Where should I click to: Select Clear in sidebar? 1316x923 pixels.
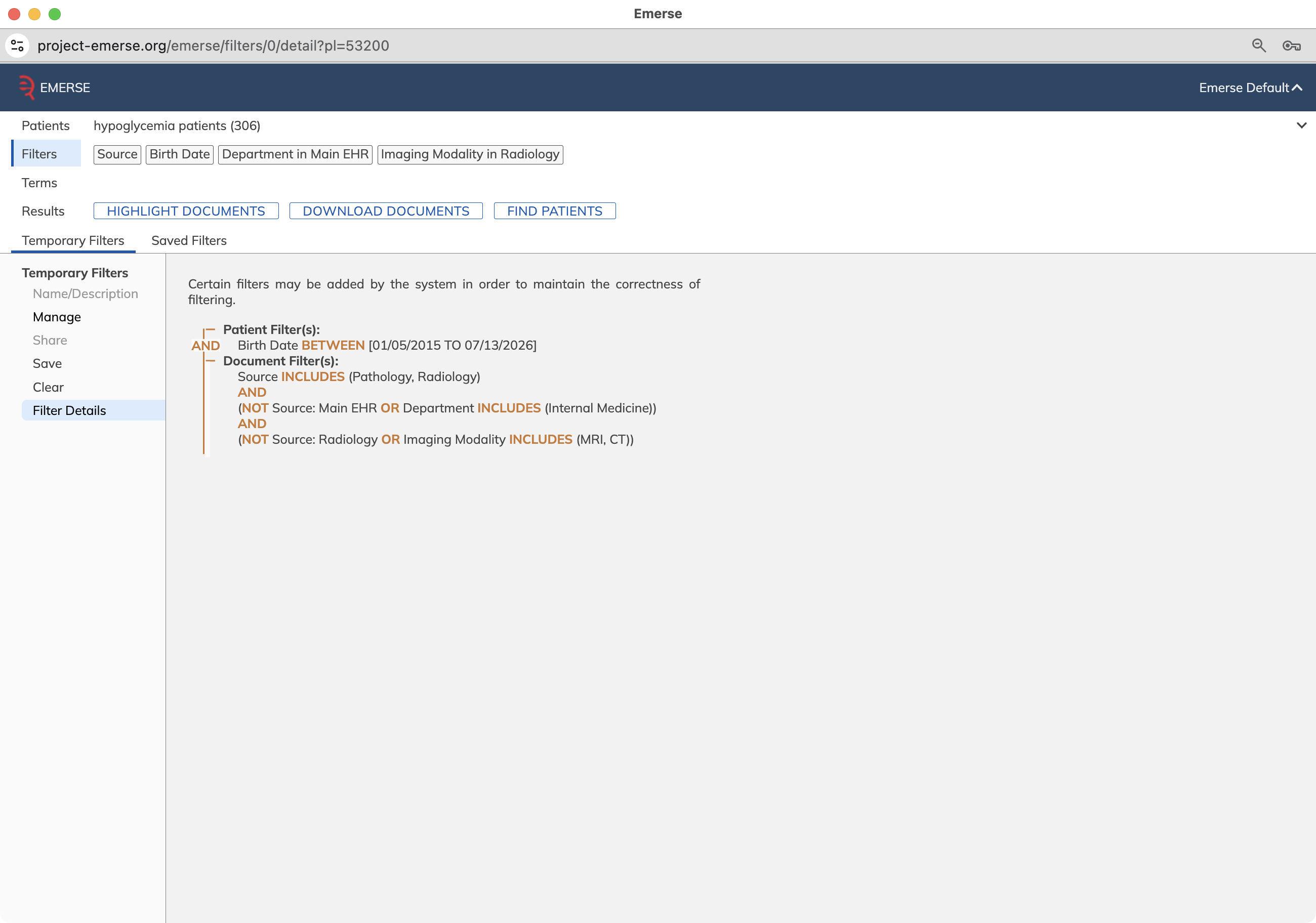[x=48, y=387]
